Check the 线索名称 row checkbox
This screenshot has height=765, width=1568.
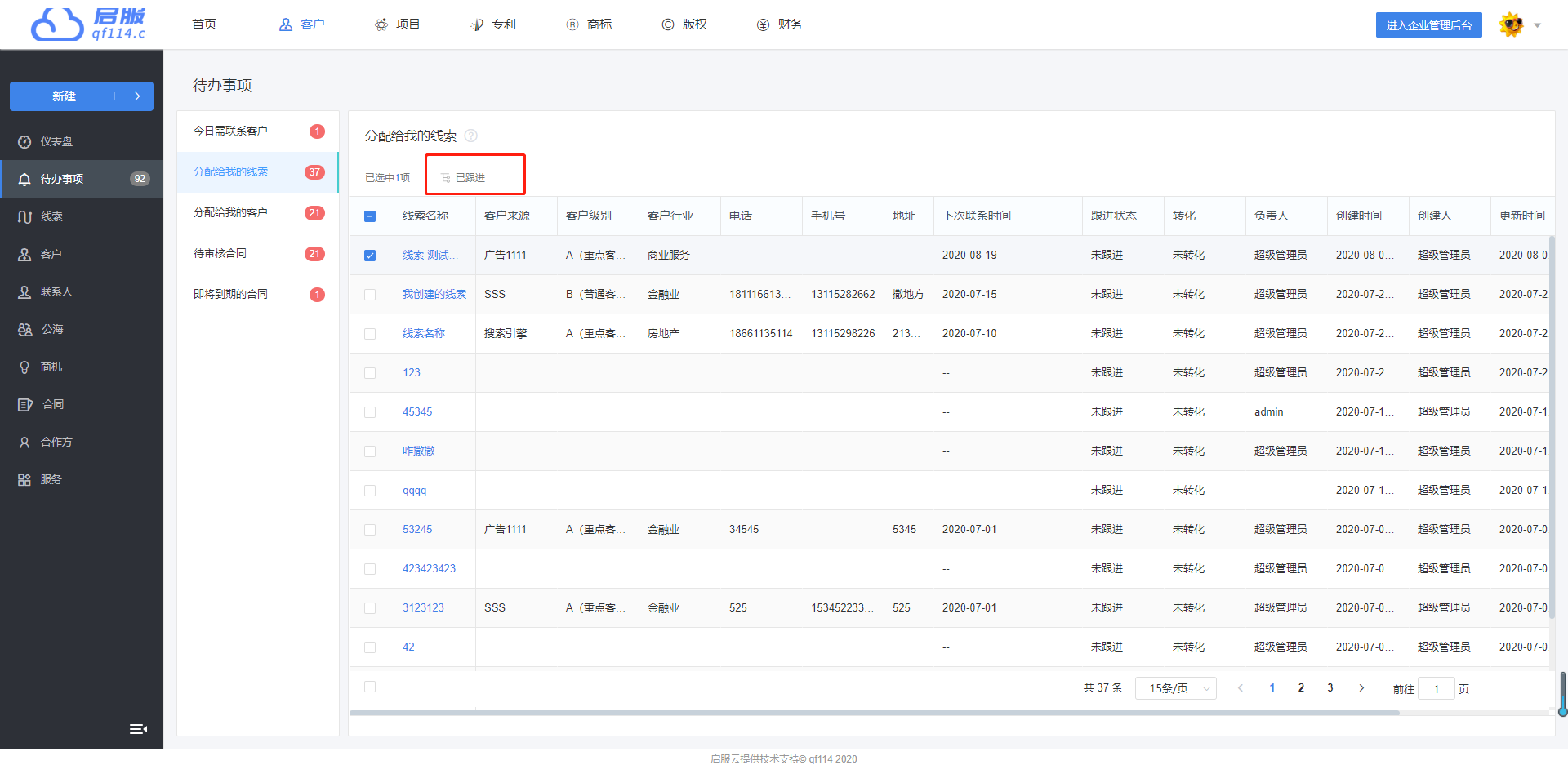[370, 334]
